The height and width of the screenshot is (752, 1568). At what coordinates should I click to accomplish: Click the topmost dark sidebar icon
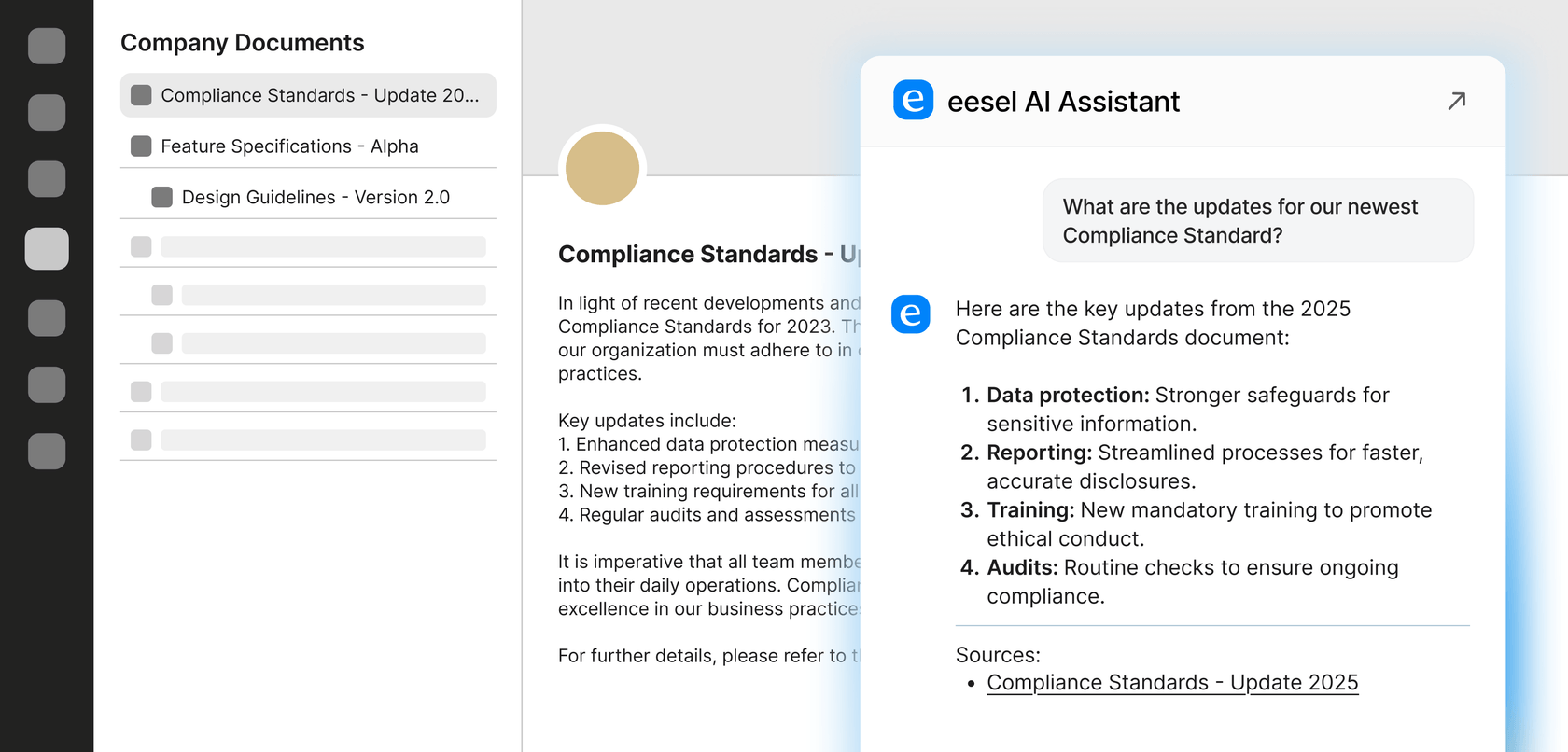pos(47,46)
